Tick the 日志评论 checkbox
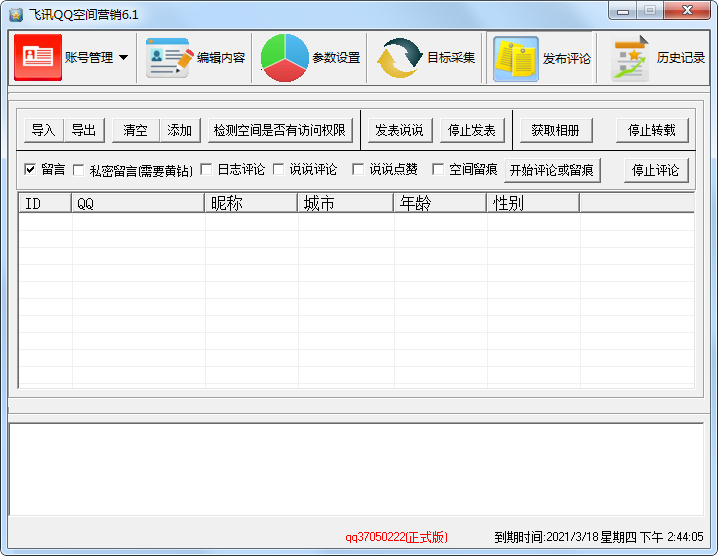Image resolution: width=718 pixels, height=556 pixels. click(206, 169)
